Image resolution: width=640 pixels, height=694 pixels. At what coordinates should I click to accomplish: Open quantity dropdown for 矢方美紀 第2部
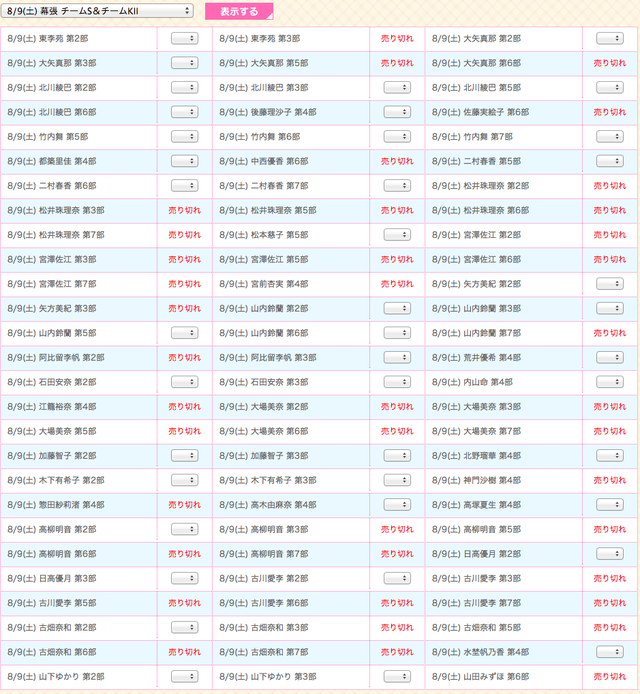tap(609, 284)
